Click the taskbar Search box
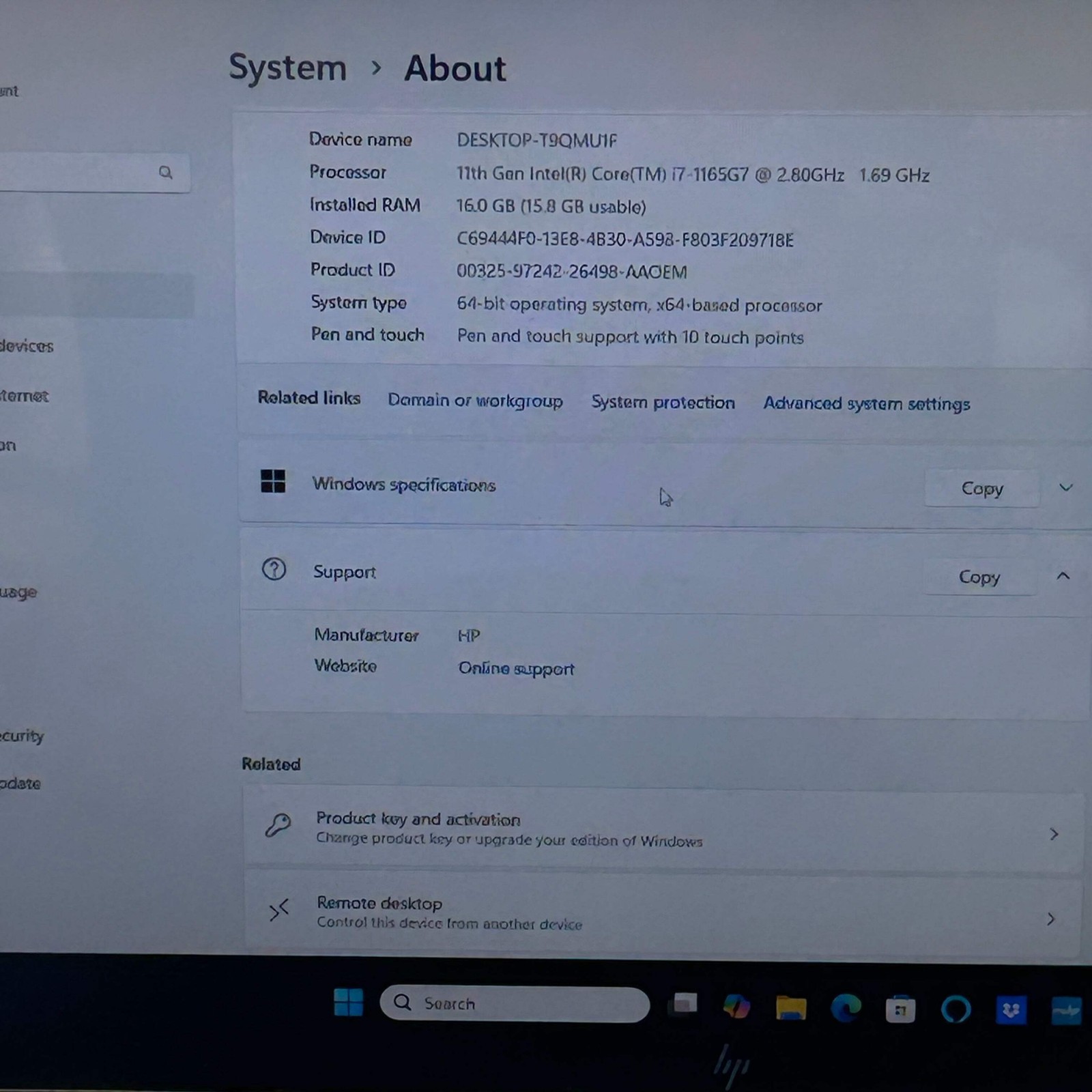1092x1092 pixels. pos(515,1003)
